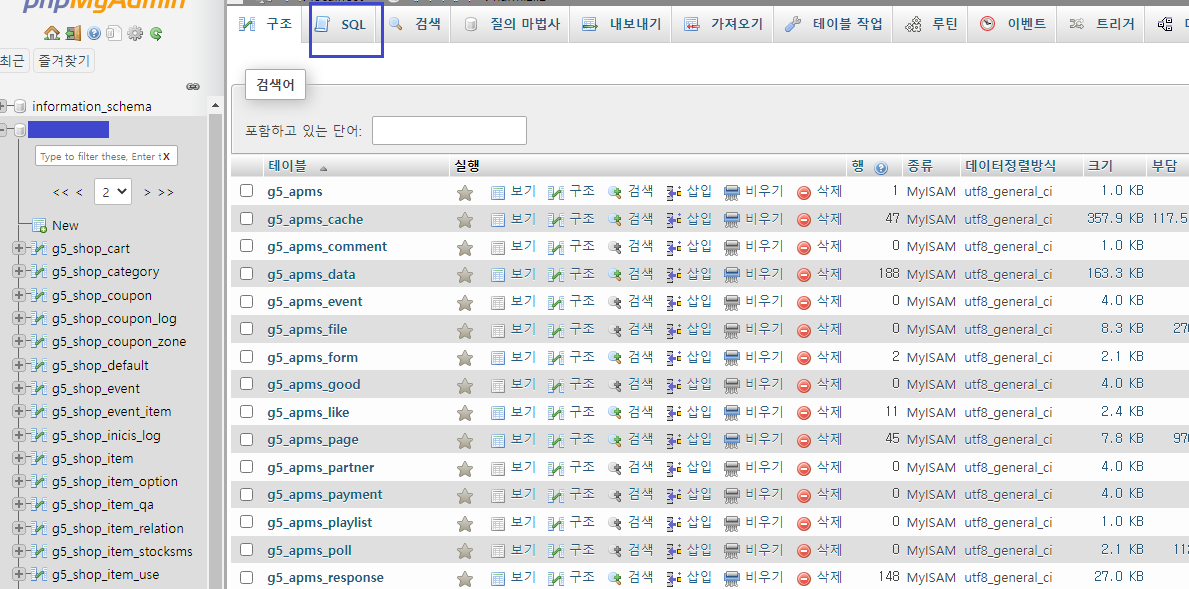Click the 즐겨찾기 favorites button
Screen dimensions: 1189x589
click(x=63, y=62)
